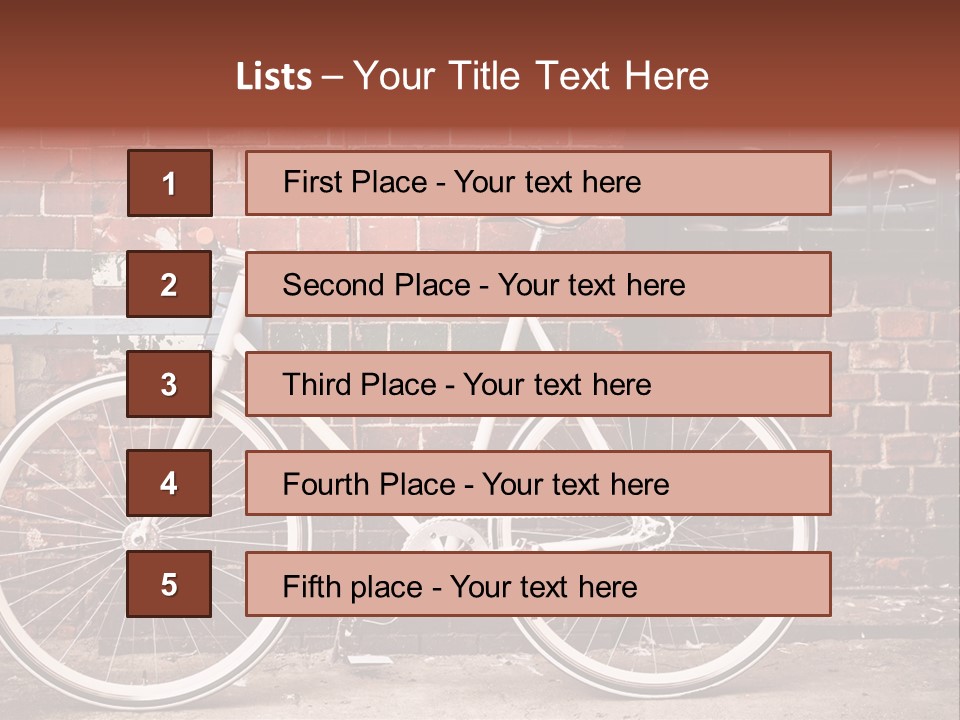
Task: Select the Fourth Place text bar
Action: [x=538, y=484]
